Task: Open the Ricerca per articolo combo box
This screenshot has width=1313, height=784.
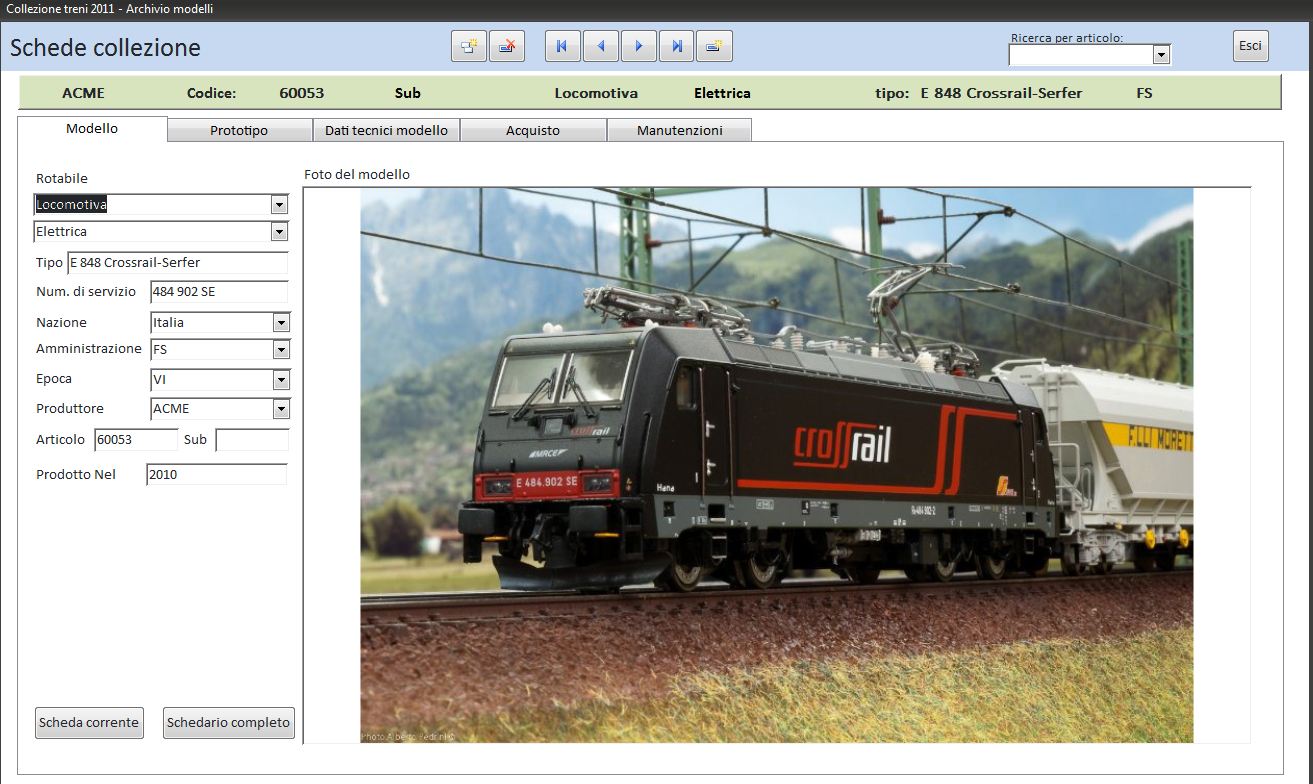Action: (1161, 55)
